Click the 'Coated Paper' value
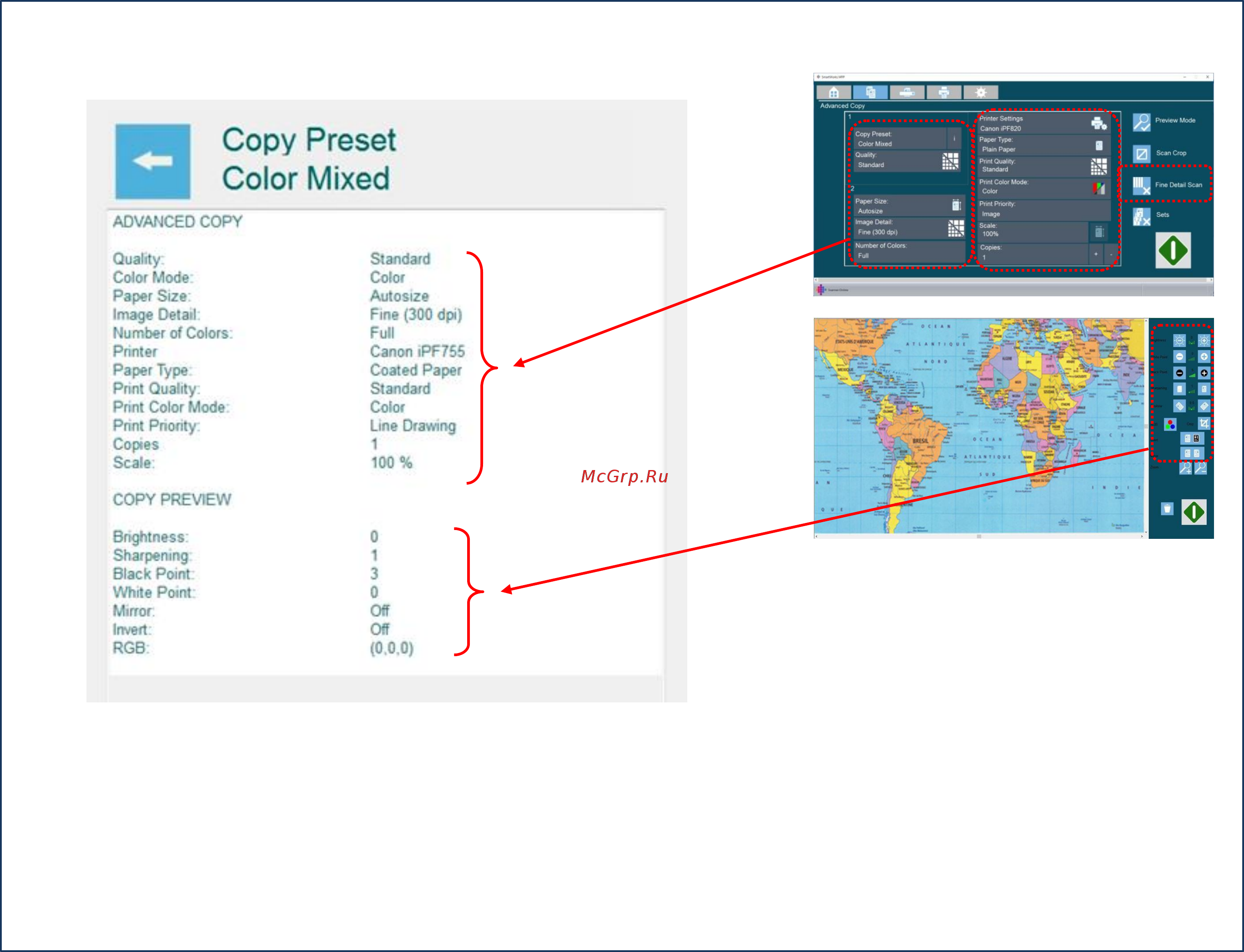This screenshot has width=1244, height=952. point(416,370)
